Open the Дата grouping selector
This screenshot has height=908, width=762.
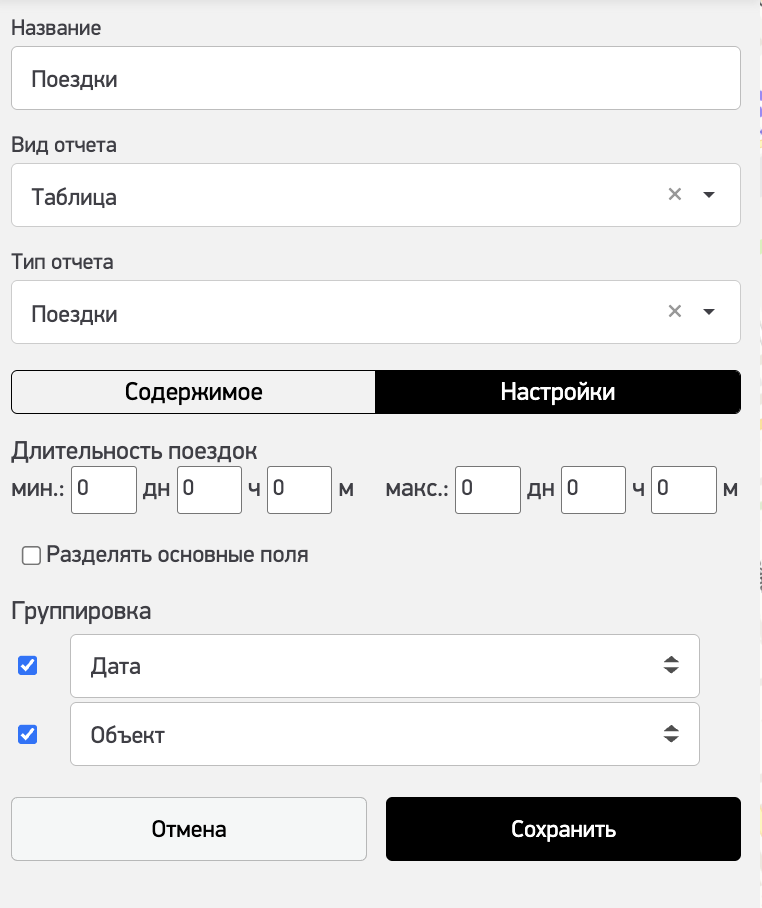pyautogui.click(x=384, y=665)
